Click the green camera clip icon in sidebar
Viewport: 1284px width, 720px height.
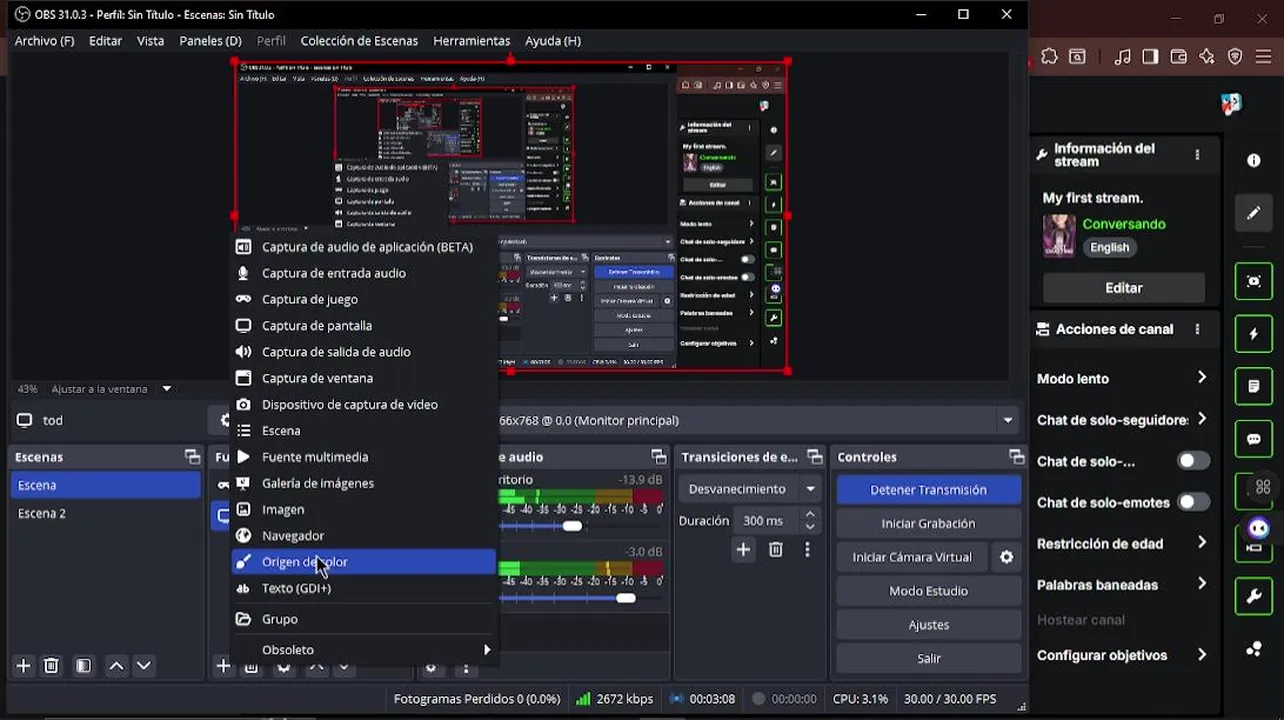click(1254, 282)
